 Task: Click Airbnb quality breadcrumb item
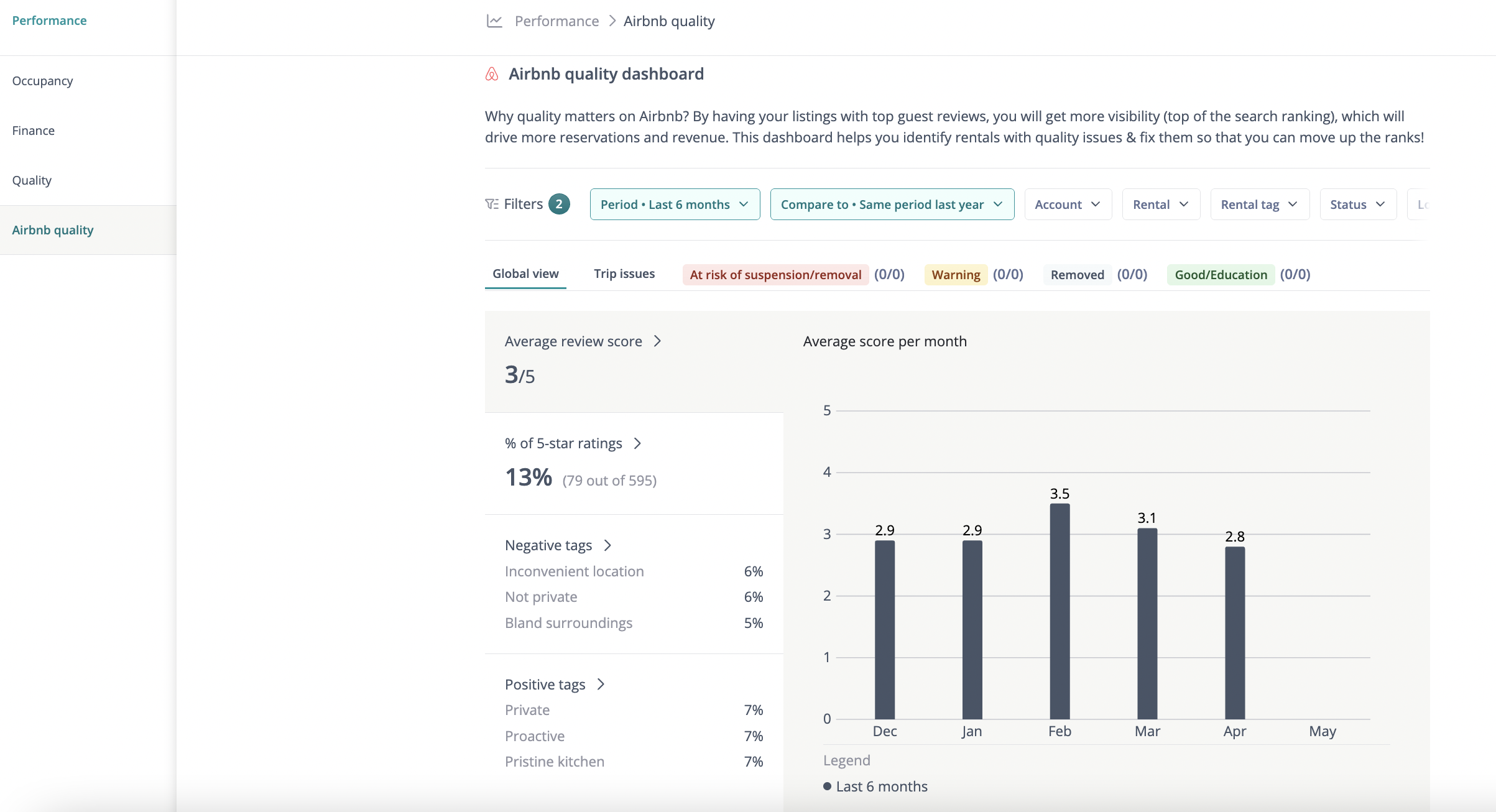[x=669, y=21]
